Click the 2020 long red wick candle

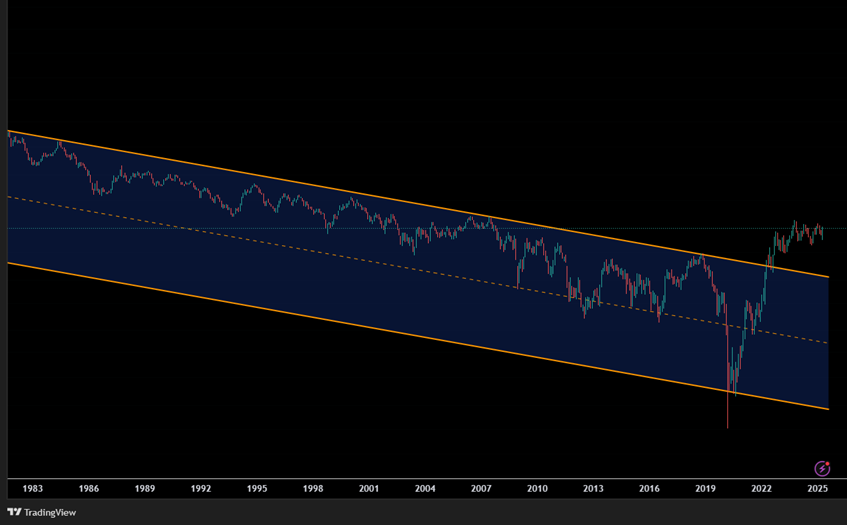click(728, 378)
